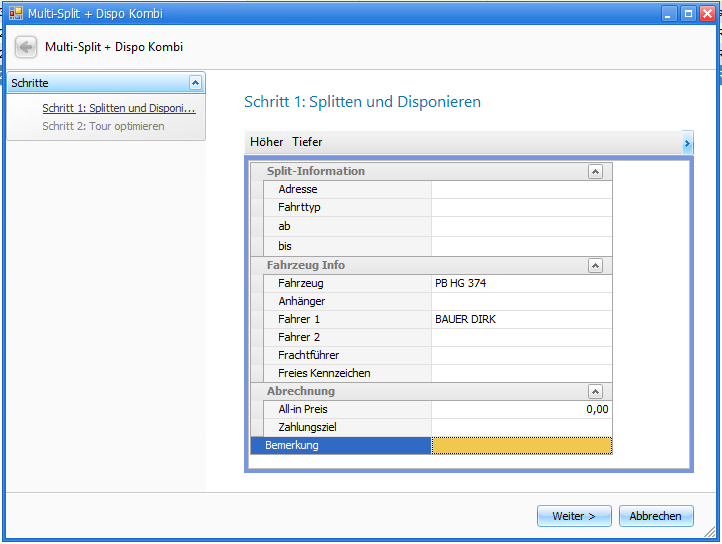This screenshot has height=544, width=722.
Task: Click the highlighted Bemerkung value field
Action: point(521,446)
